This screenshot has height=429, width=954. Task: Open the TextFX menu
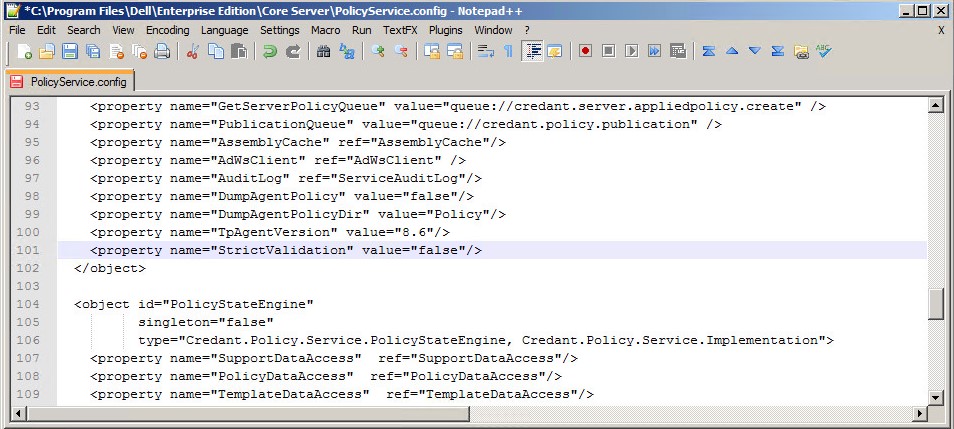400,30
